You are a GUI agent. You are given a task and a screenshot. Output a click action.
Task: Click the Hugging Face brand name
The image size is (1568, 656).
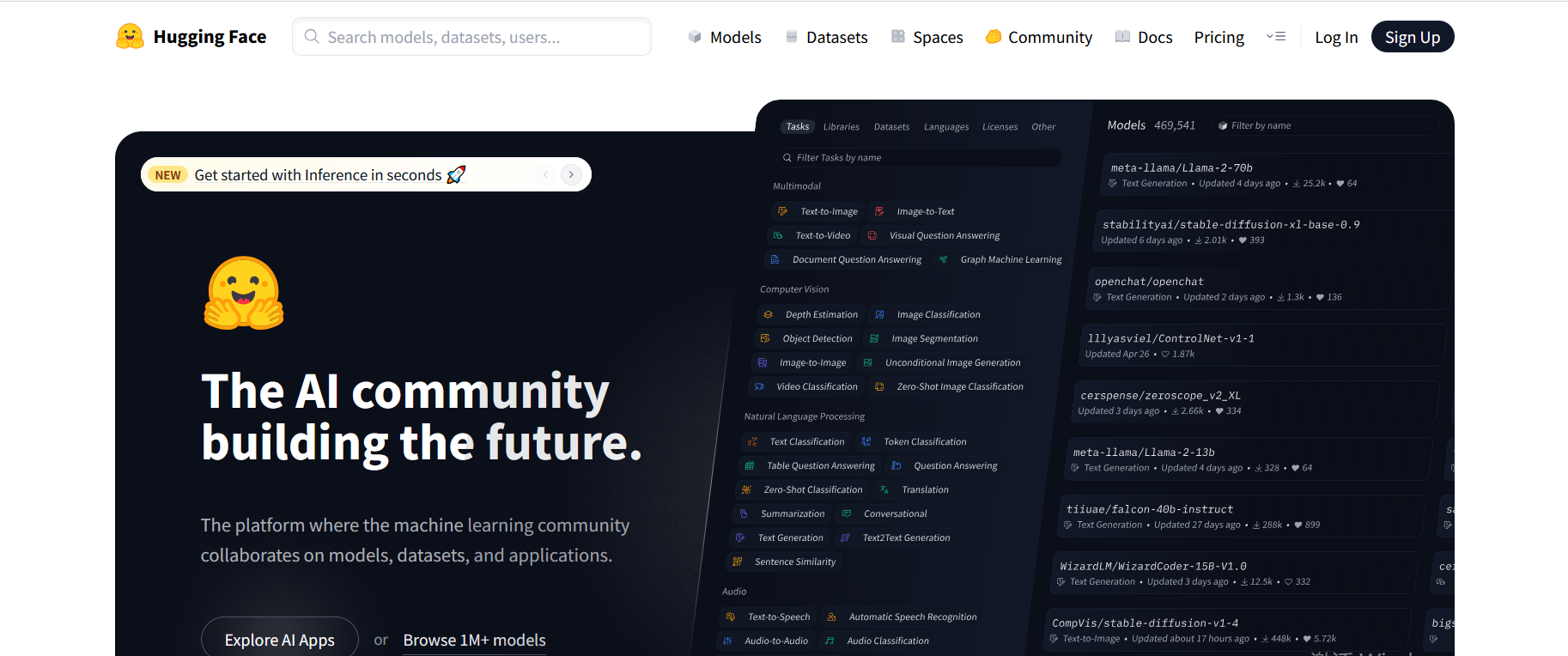(x=210, y=37)
